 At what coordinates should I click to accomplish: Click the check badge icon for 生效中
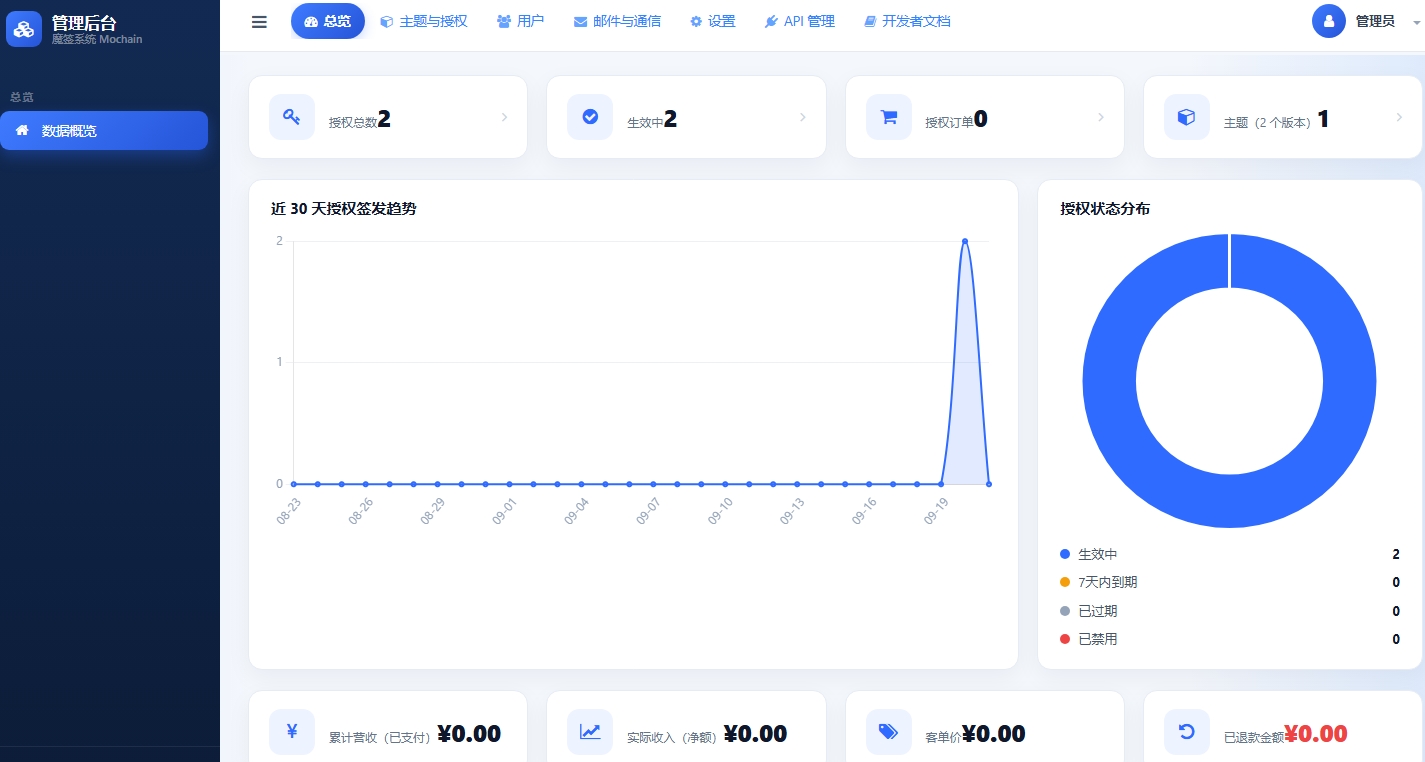coord(590,117)
